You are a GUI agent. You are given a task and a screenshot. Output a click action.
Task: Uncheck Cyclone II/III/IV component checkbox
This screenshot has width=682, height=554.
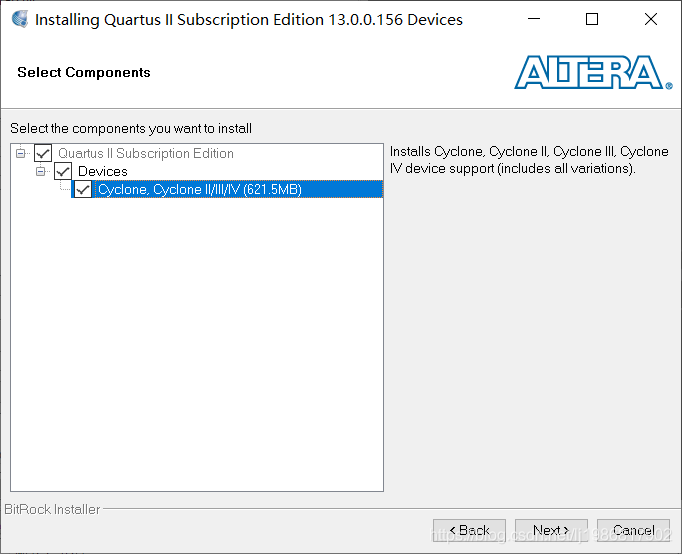(83, 189)
